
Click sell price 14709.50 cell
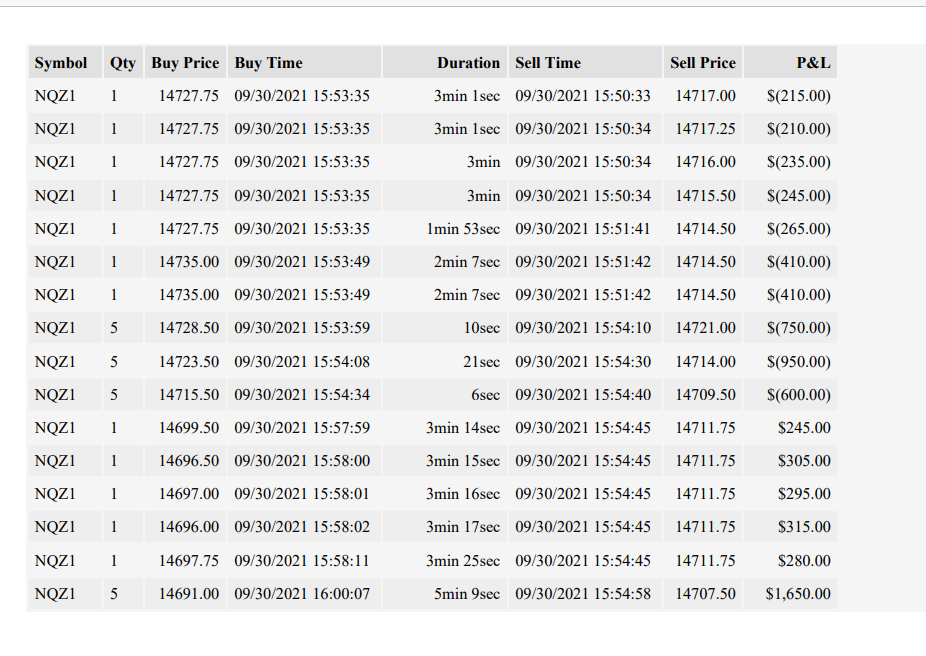click(x=703, y=394)
